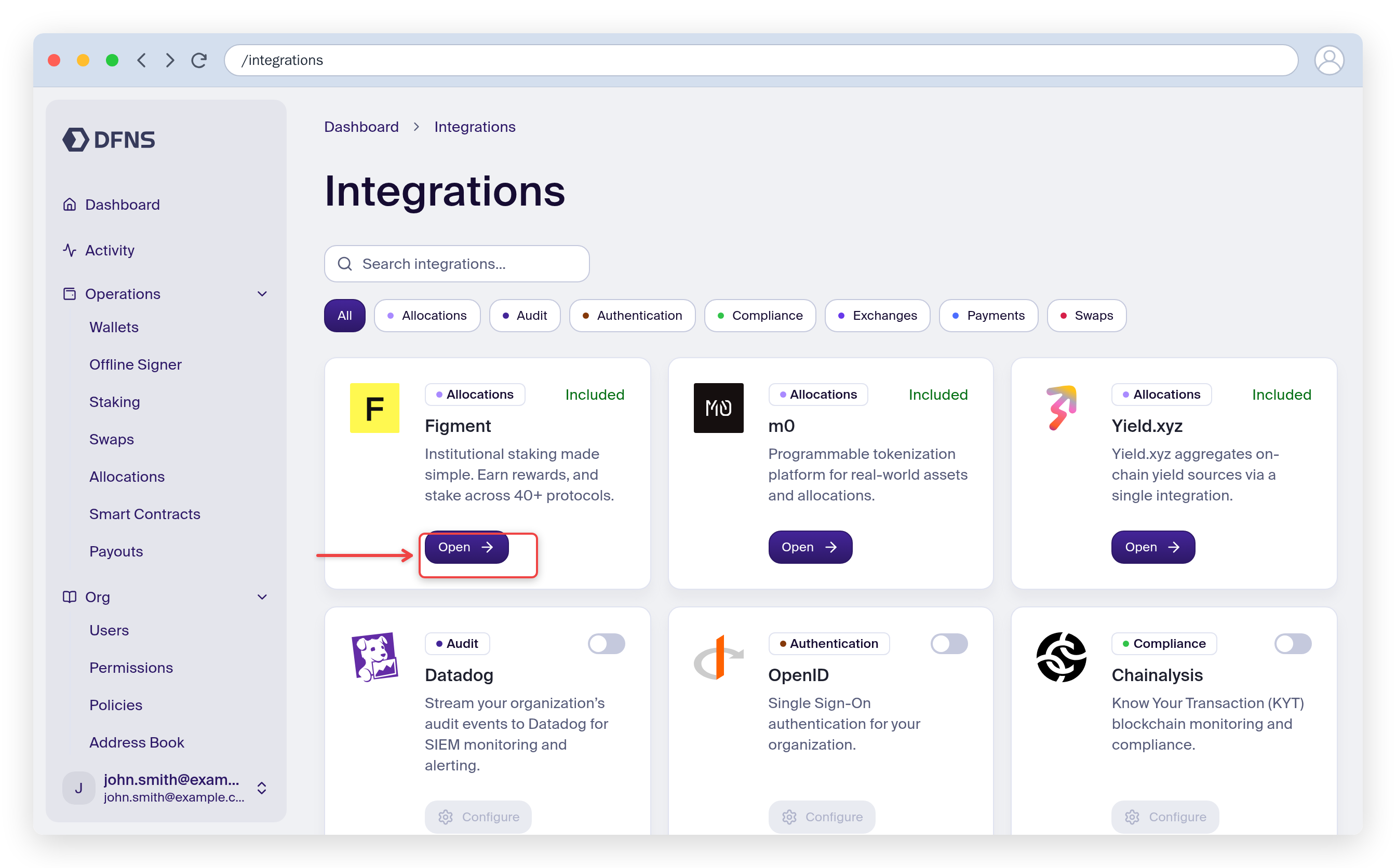
Task: Click the Dashboard home icon in sidebar
Action: click(70, 205)
